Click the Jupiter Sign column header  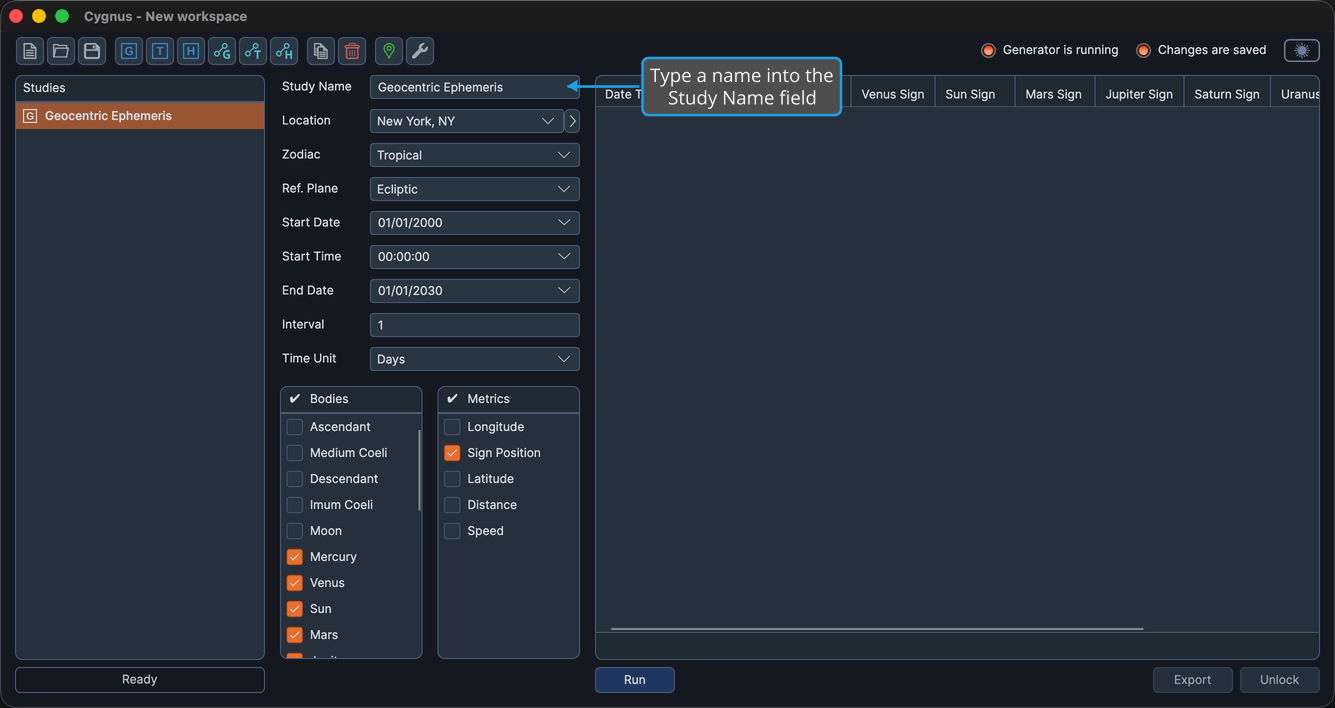pos(1139,94)
